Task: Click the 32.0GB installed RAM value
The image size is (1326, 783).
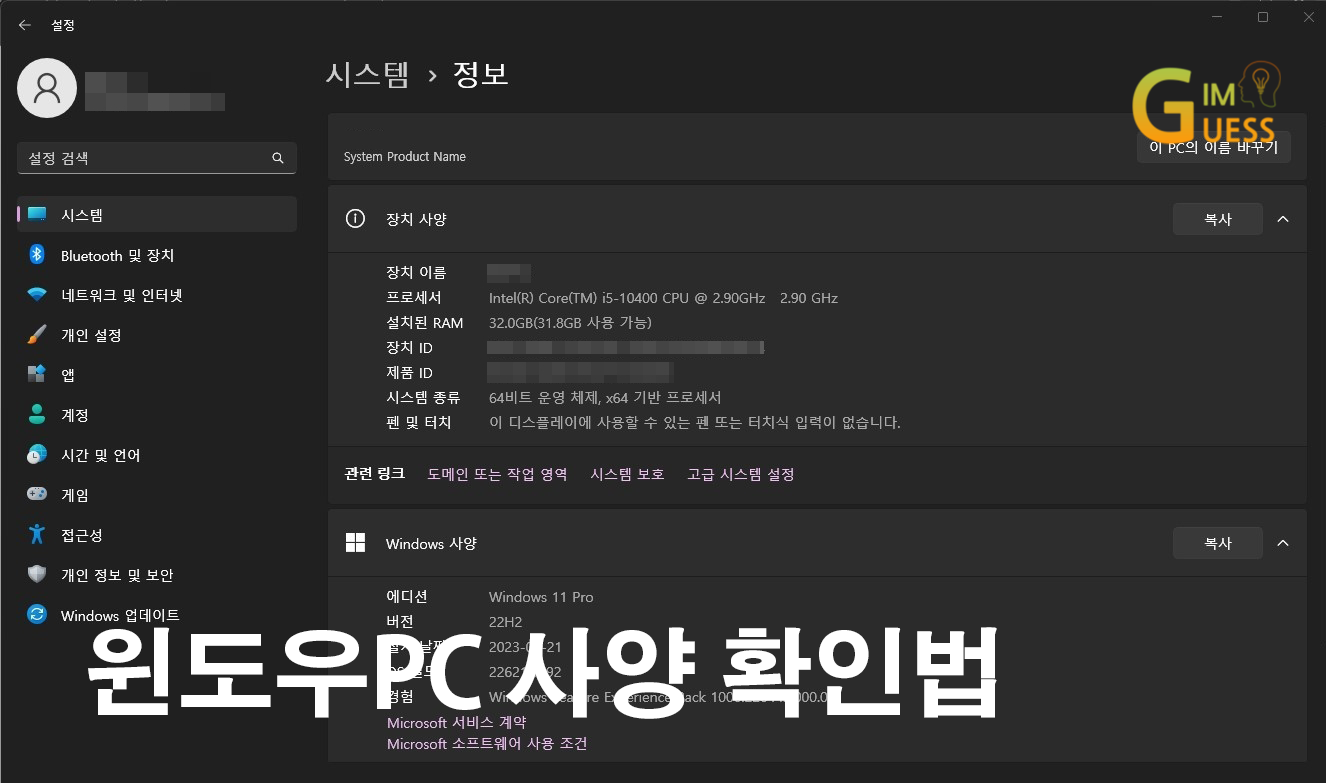Action: pos(570,323)
